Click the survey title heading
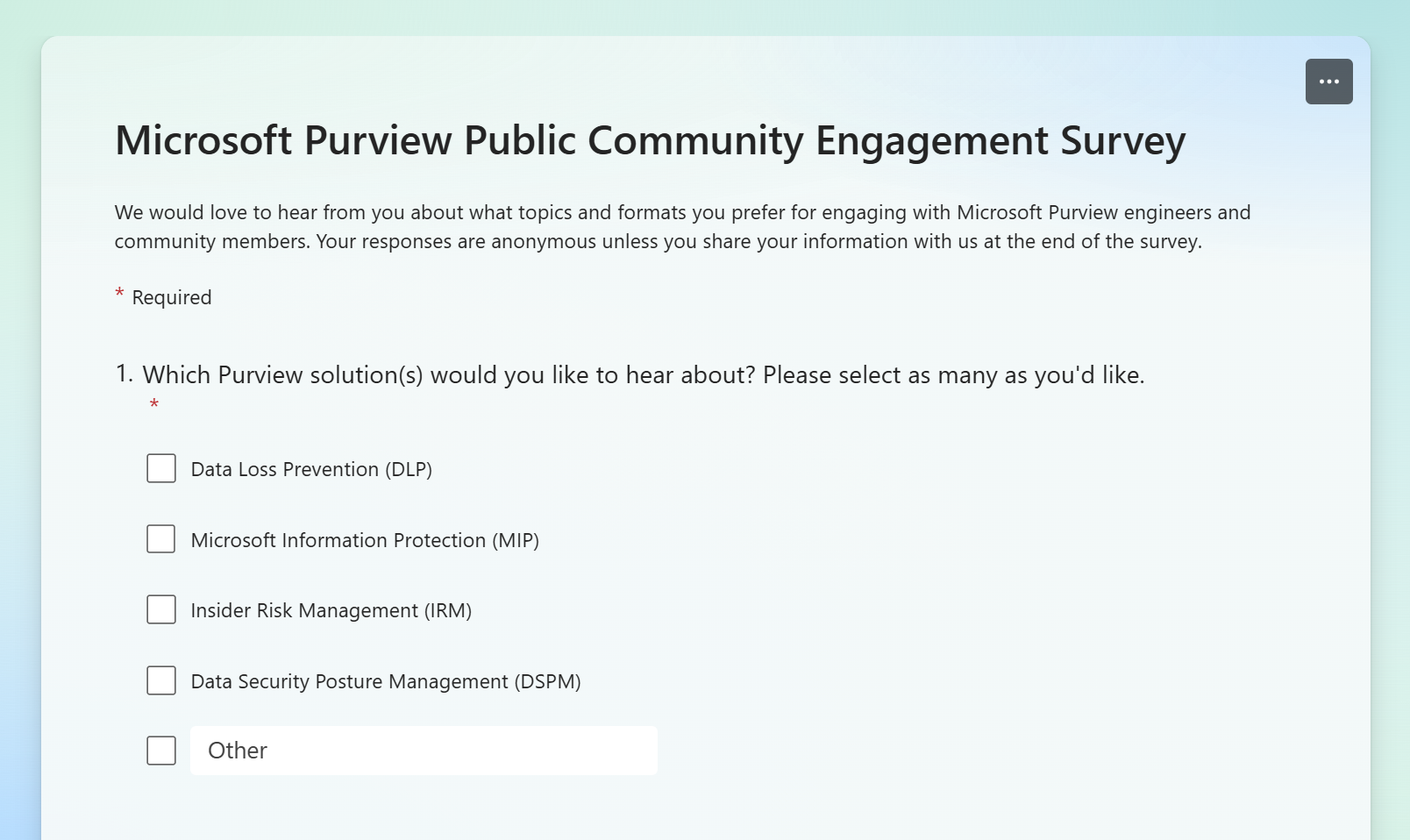The height and width of the screenshot is (840, 1410). pos(650,141)
